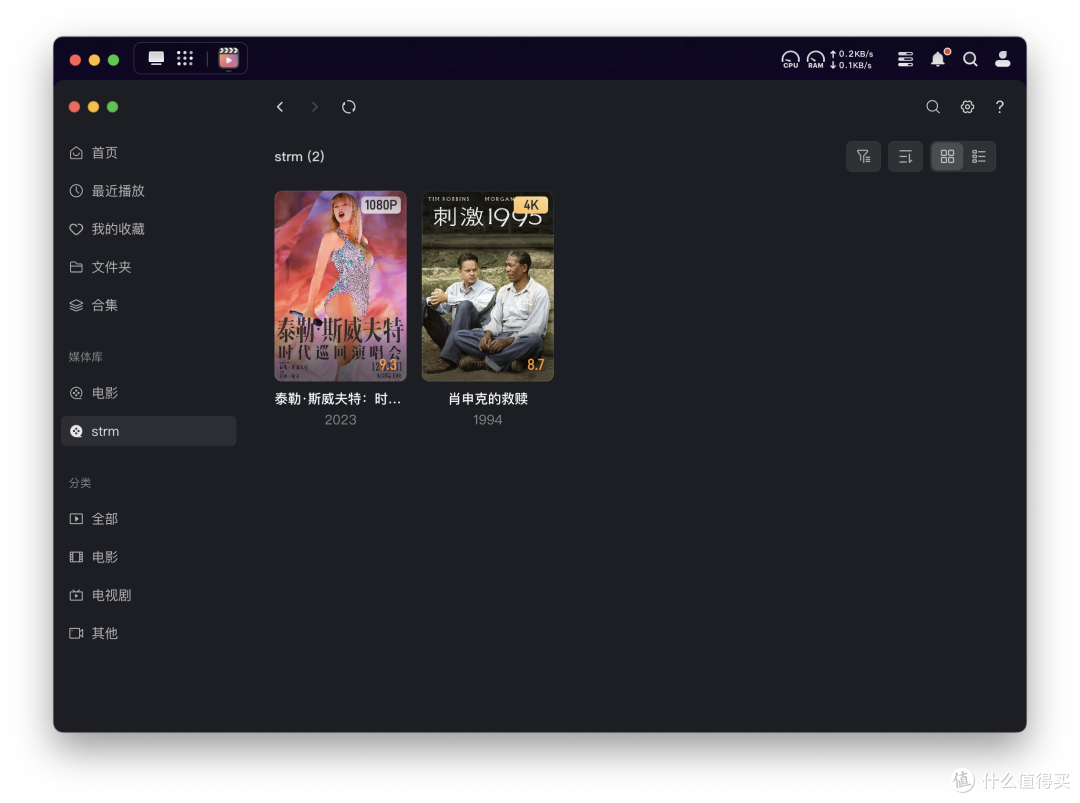Viewport: 1080px width, 803px height.
Task: Close the media app window red button
Action: point(74,107)
